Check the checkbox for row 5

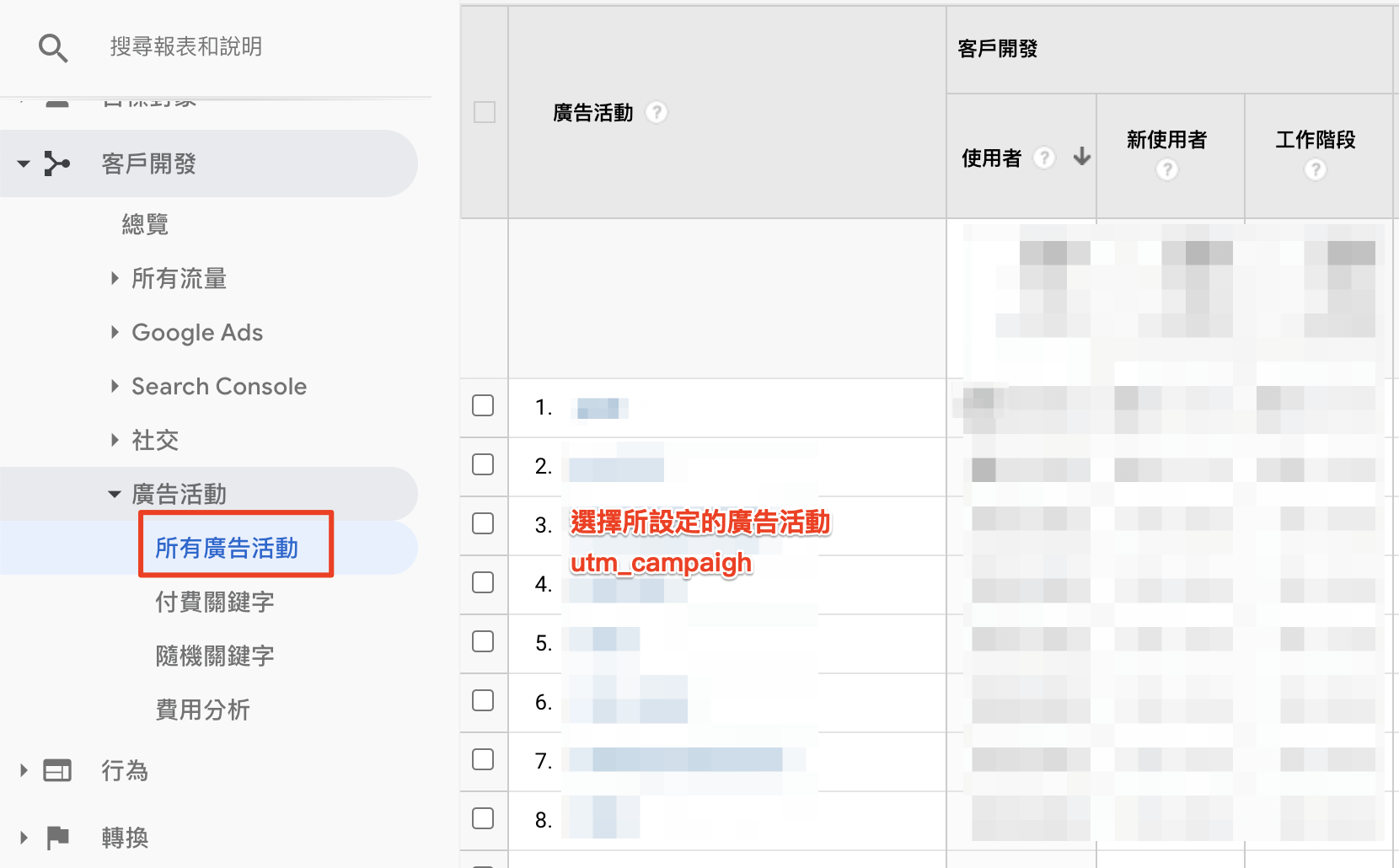click(483, 641)
